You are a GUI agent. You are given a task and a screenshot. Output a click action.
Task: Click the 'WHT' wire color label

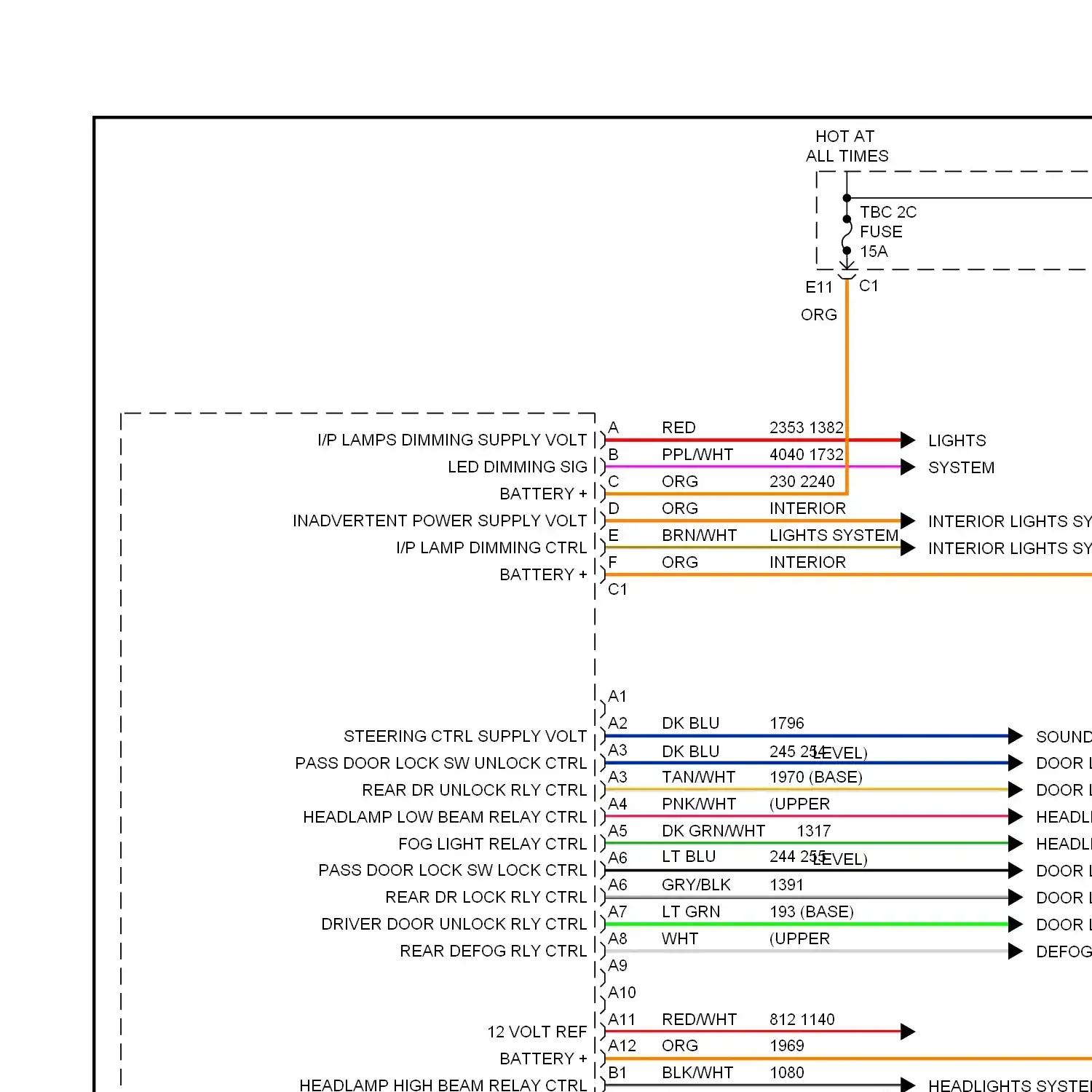pos(680,938)
